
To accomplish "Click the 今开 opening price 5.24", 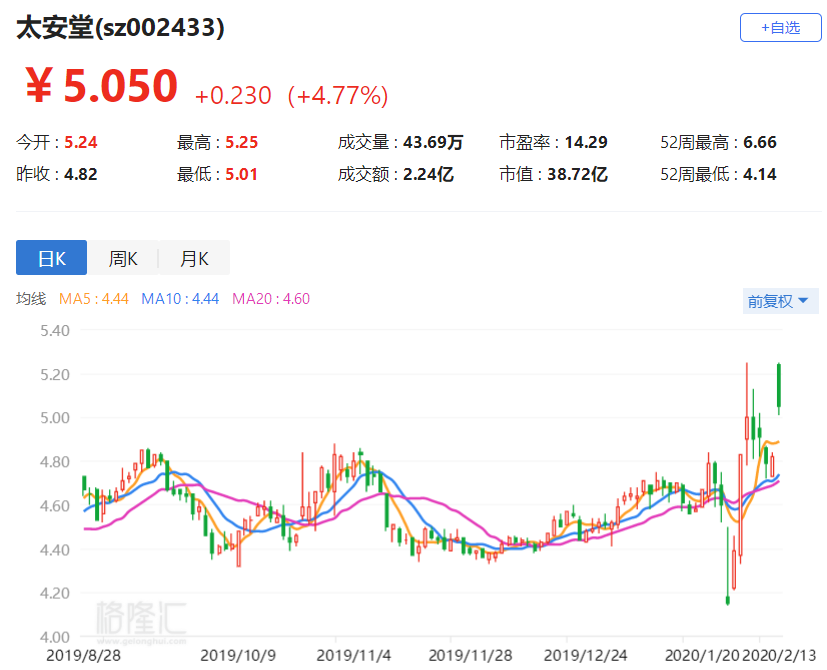I will pyautogui.click(x=81, y=142).
